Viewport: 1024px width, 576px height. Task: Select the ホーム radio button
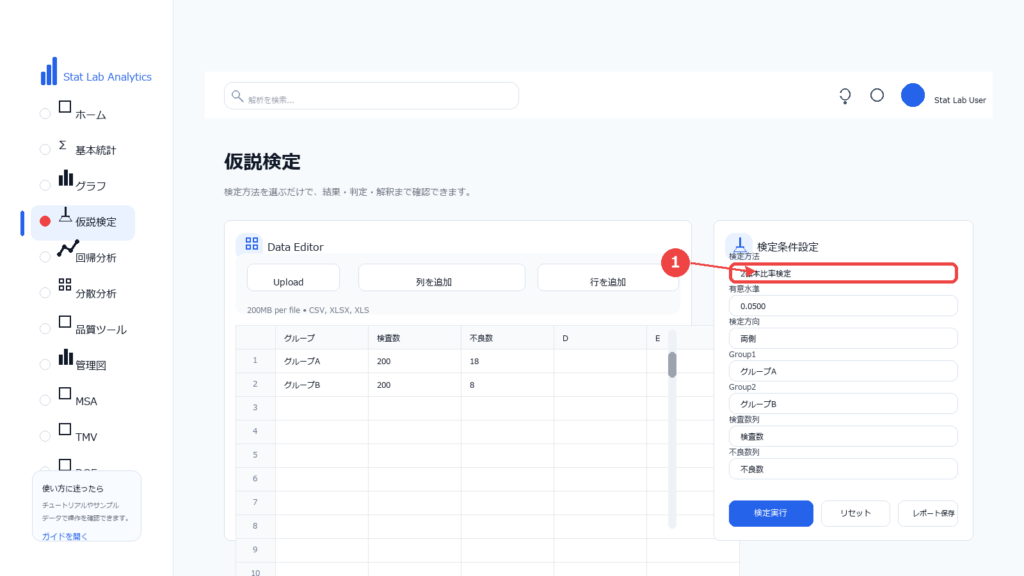click(45, 114)
